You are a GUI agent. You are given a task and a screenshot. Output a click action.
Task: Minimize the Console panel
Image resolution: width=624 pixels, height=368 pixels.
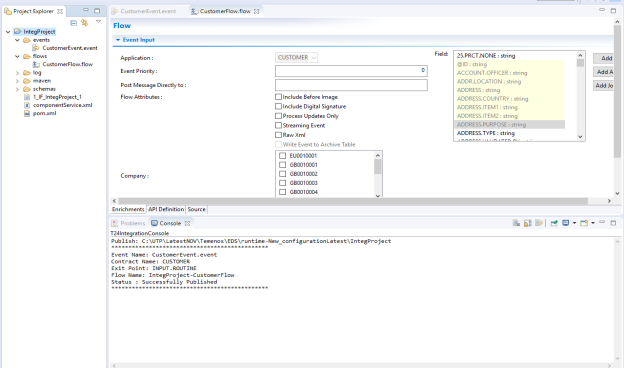pos(602,222)
